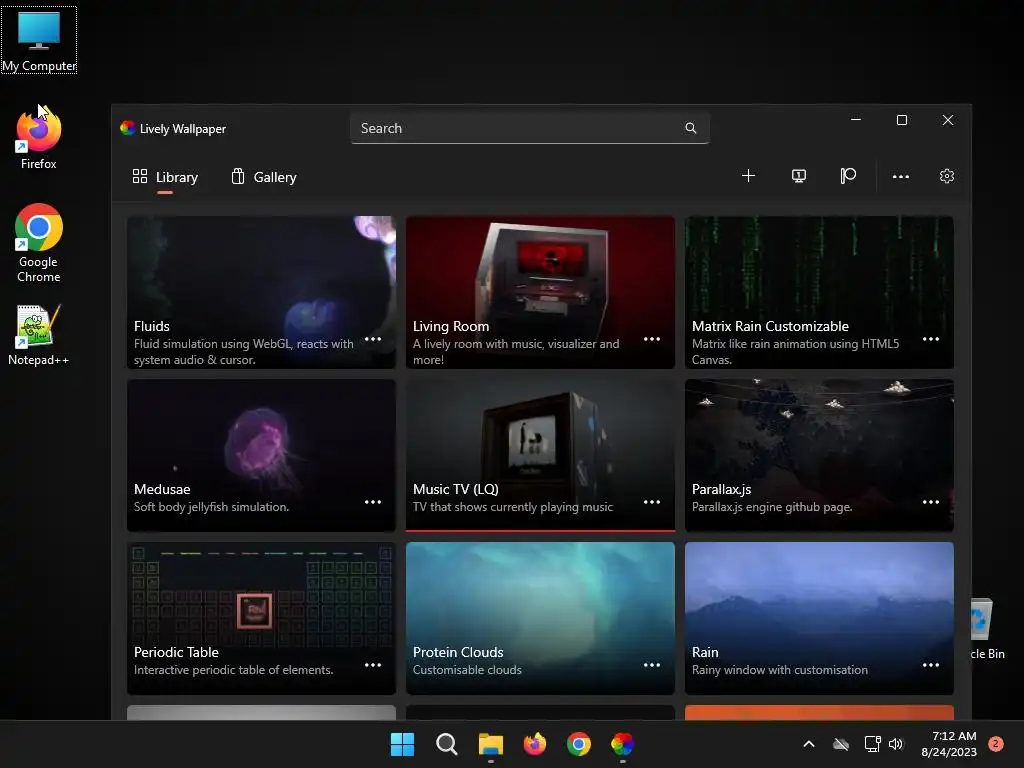Open the clock showing 7:12 AM
Viewport: 1024px width, 768px height.
pos(949,744)
